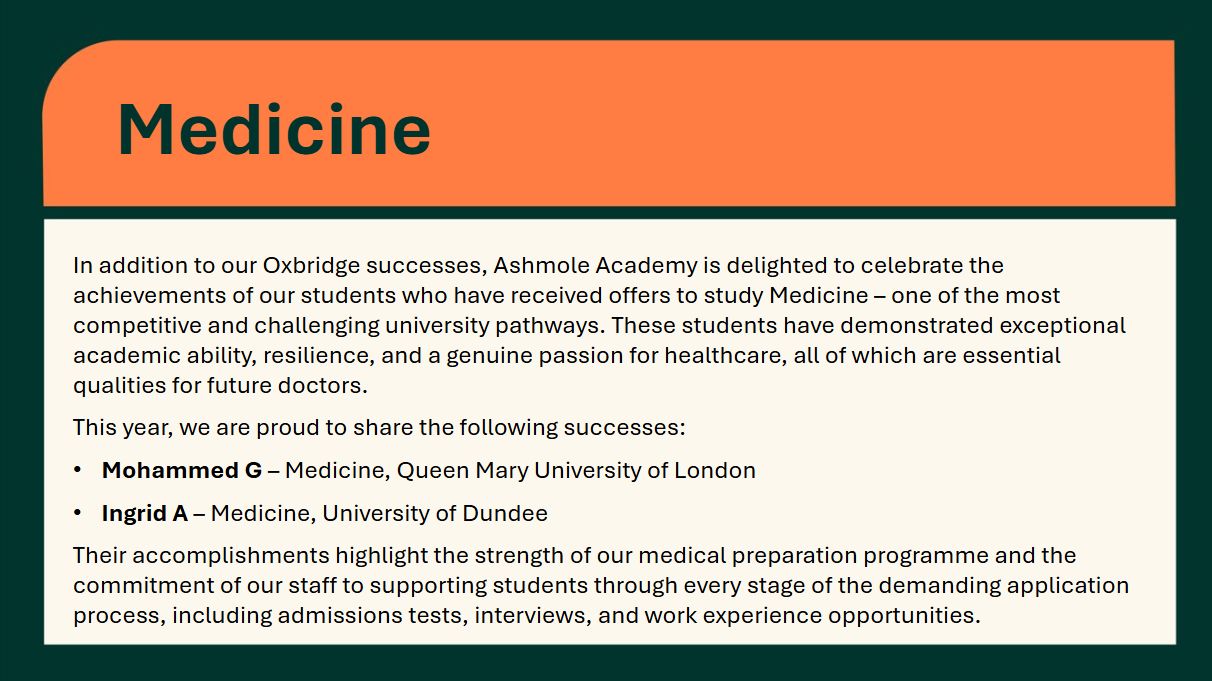The width and height of the screenshot is (1212, 681).
Task: Click the dark green slide background border
Action: pos(606,663)
